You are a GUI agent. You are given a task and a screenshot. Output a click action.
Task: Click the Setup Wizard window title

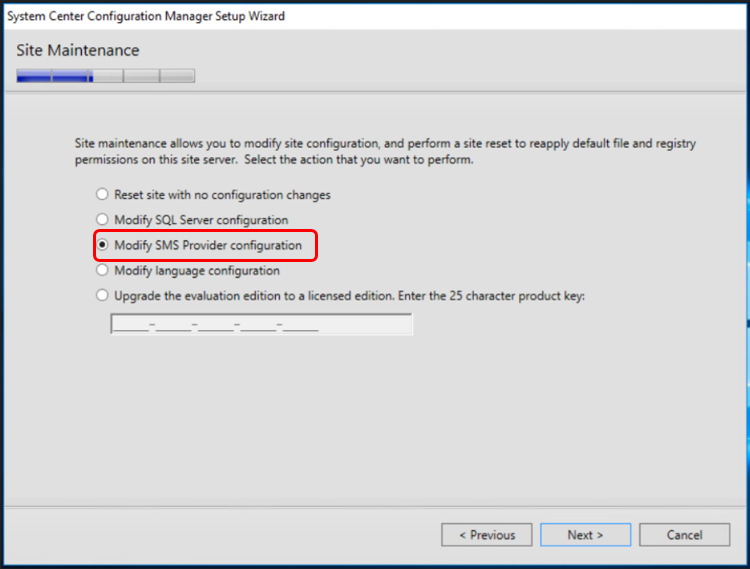146,16
